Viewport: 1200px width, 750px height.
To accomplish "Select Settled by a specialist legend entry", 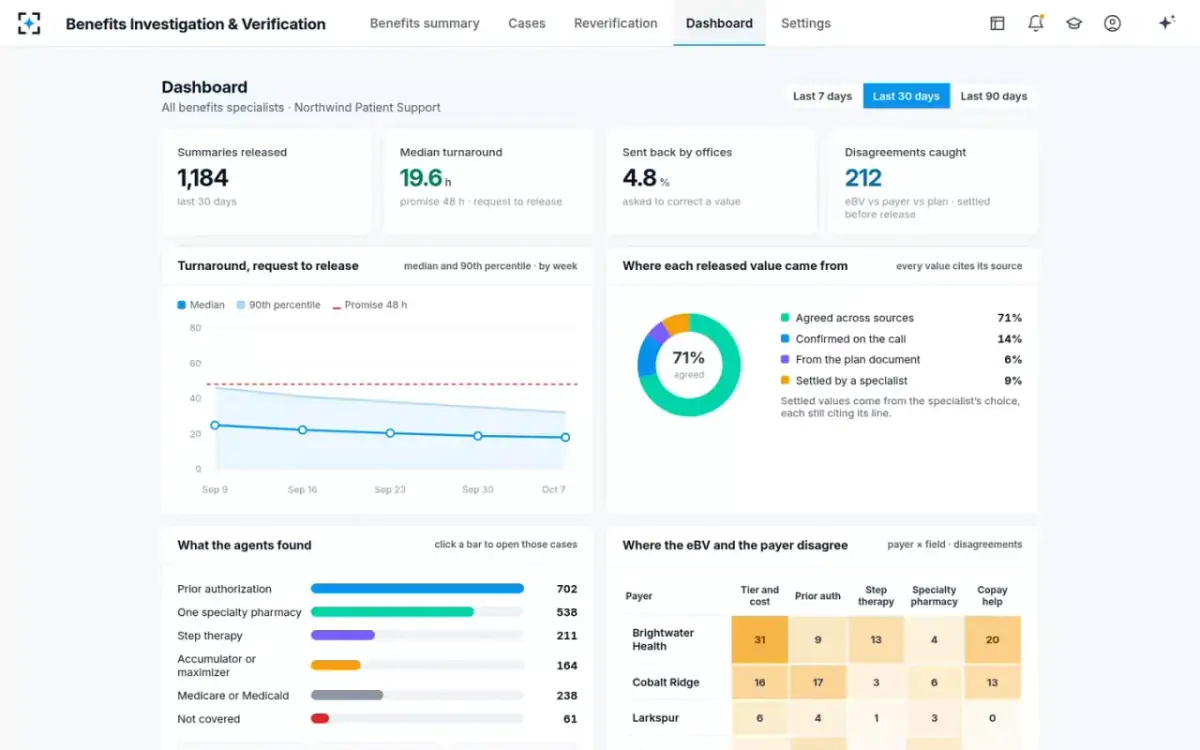I will coord(901,381).
